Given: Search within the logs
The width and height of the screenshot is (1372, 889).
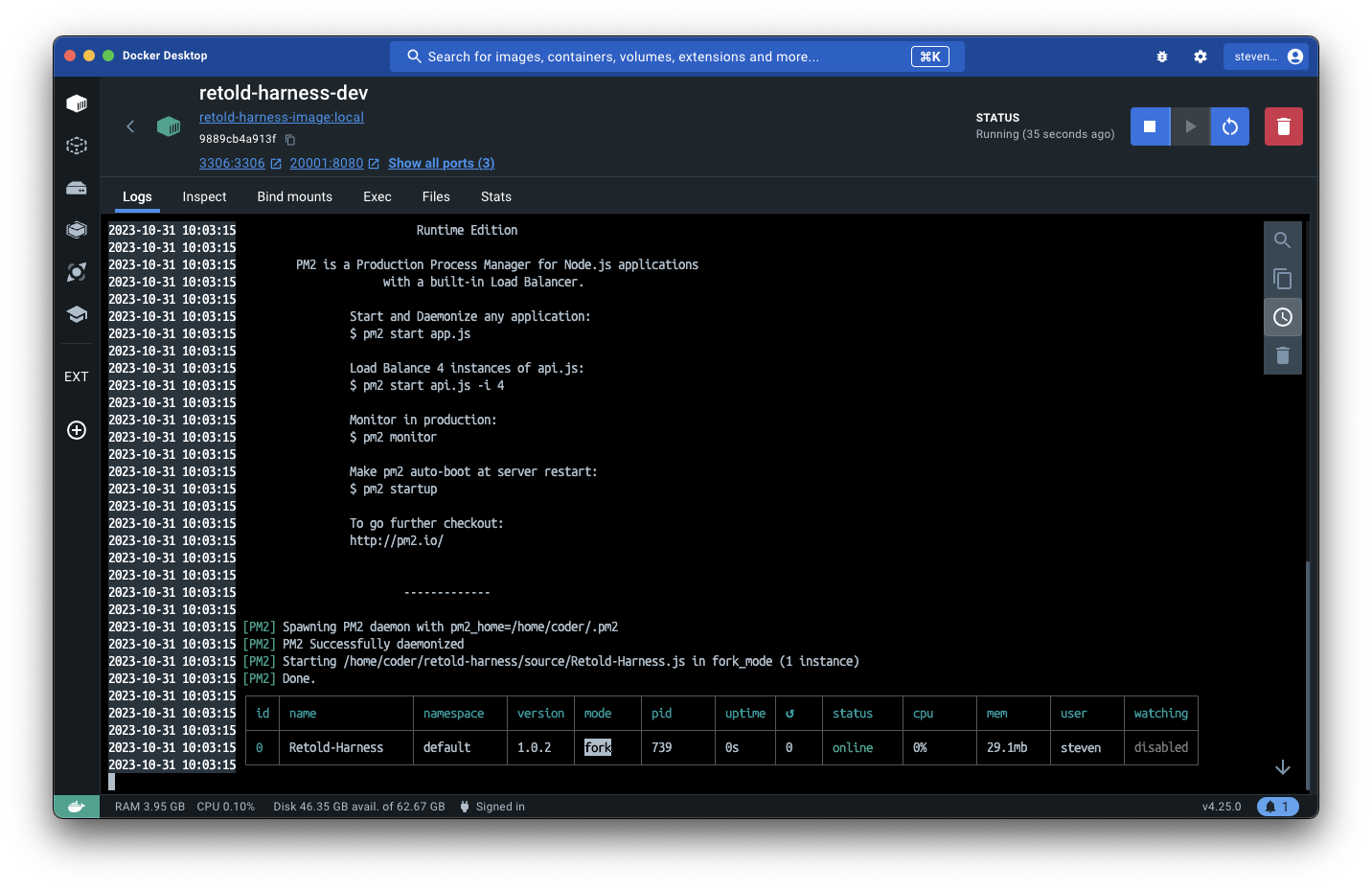Looking at the screenshot, I should [x=1283, y=240].
